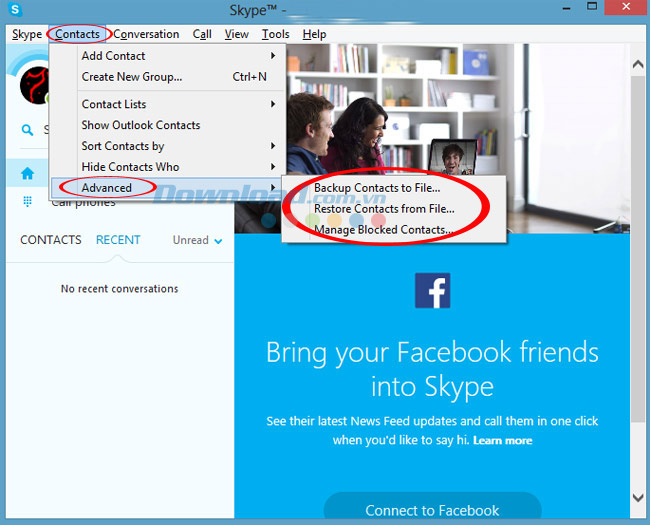Open Manage Blocked Contacts
This screenshot has height=525, width=650.
pos(394,230)
